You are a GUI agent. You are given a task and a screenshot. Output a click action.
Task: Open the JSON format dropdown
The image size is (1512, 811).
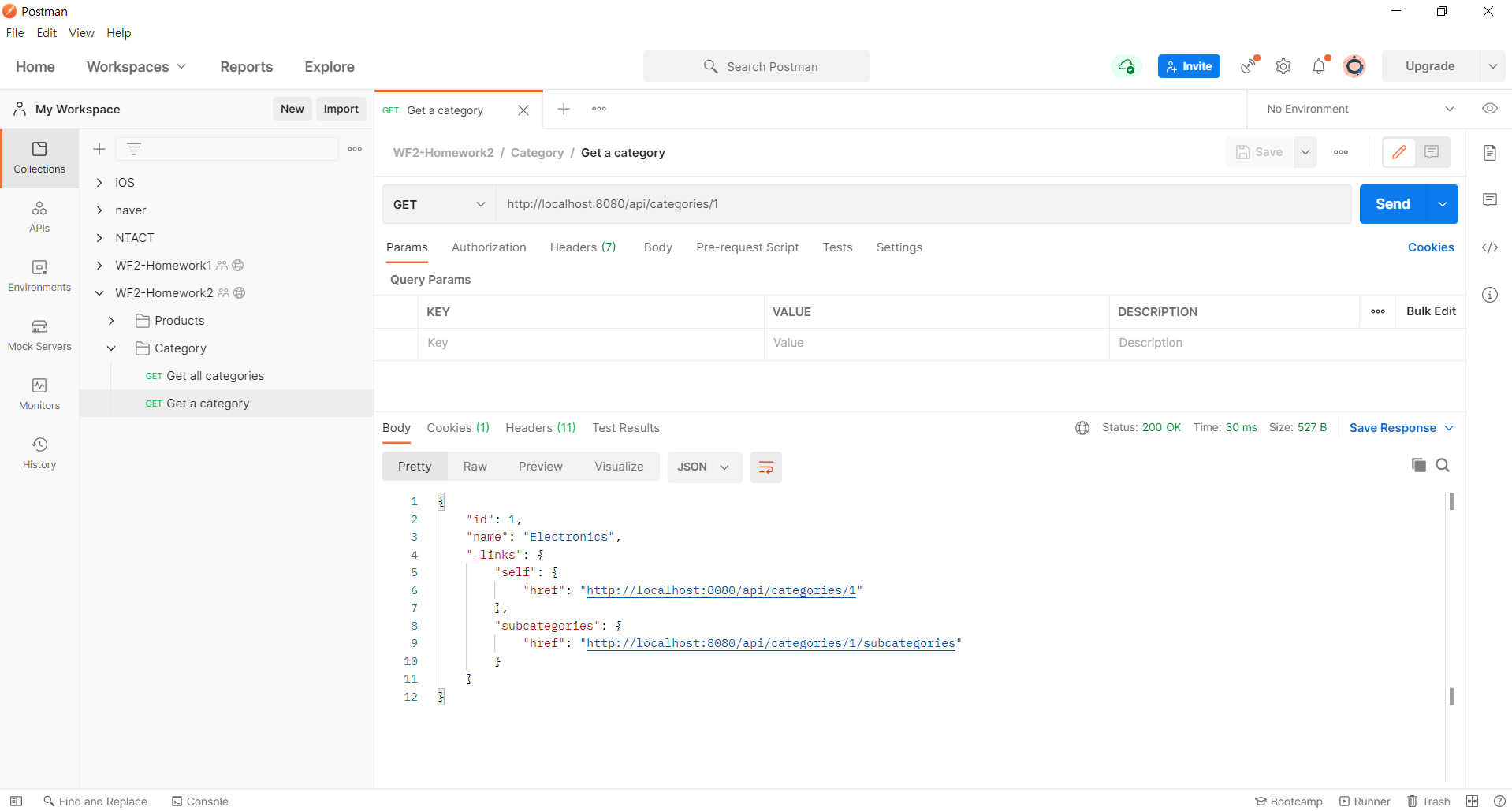pyautogui.click(x=704, y=467)
